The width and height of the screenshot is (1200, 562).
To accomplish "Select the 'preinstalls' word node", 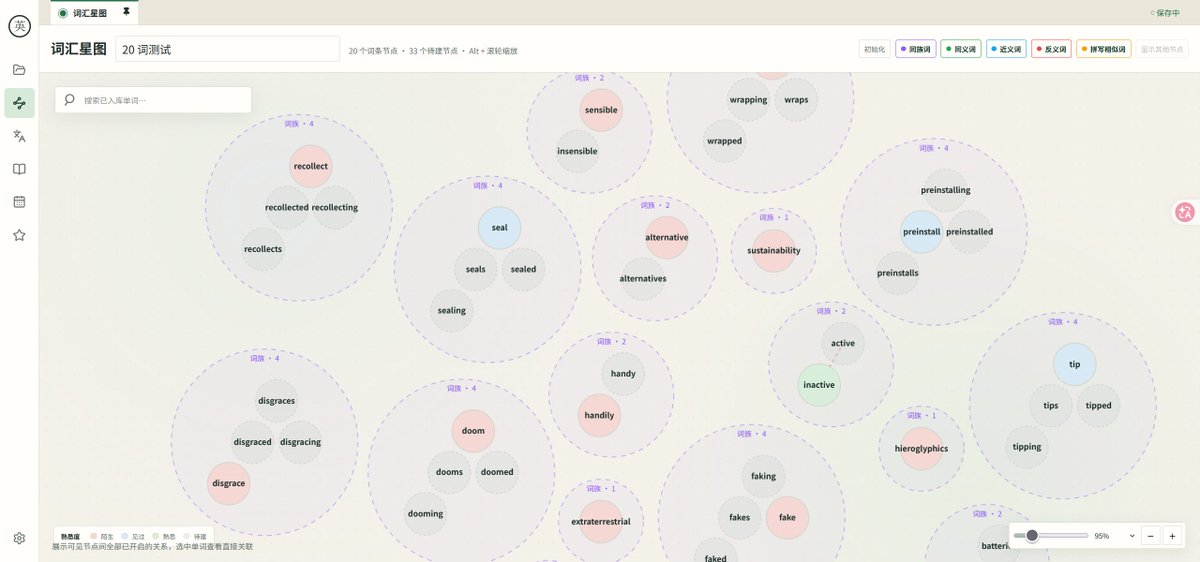I will coord(897,272).
